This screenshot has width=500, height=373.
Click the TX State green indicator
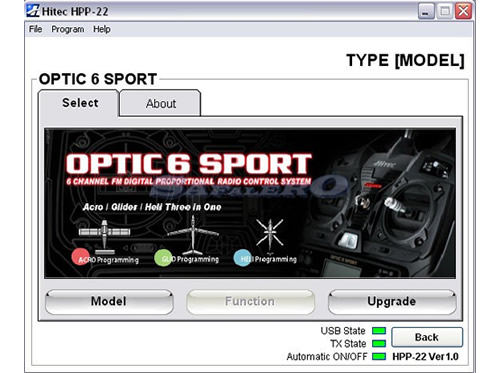(379, 343)
